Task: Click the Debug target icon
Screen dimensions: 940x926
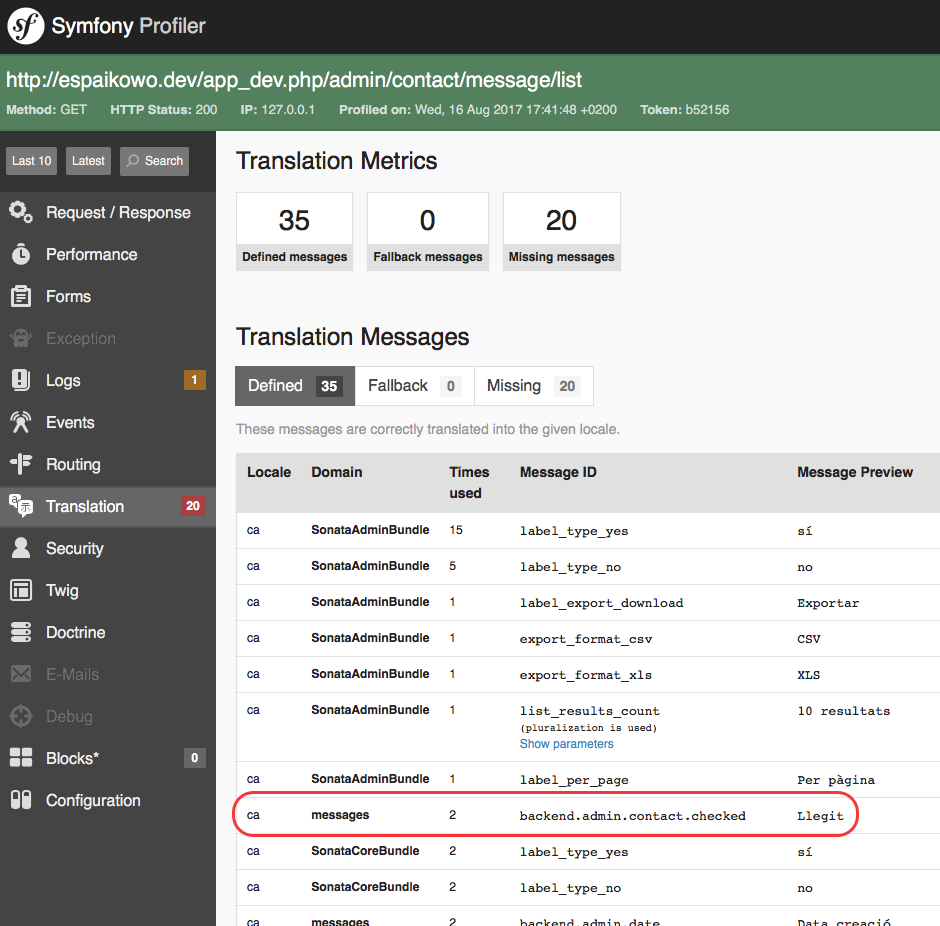Action: point(21,716)
